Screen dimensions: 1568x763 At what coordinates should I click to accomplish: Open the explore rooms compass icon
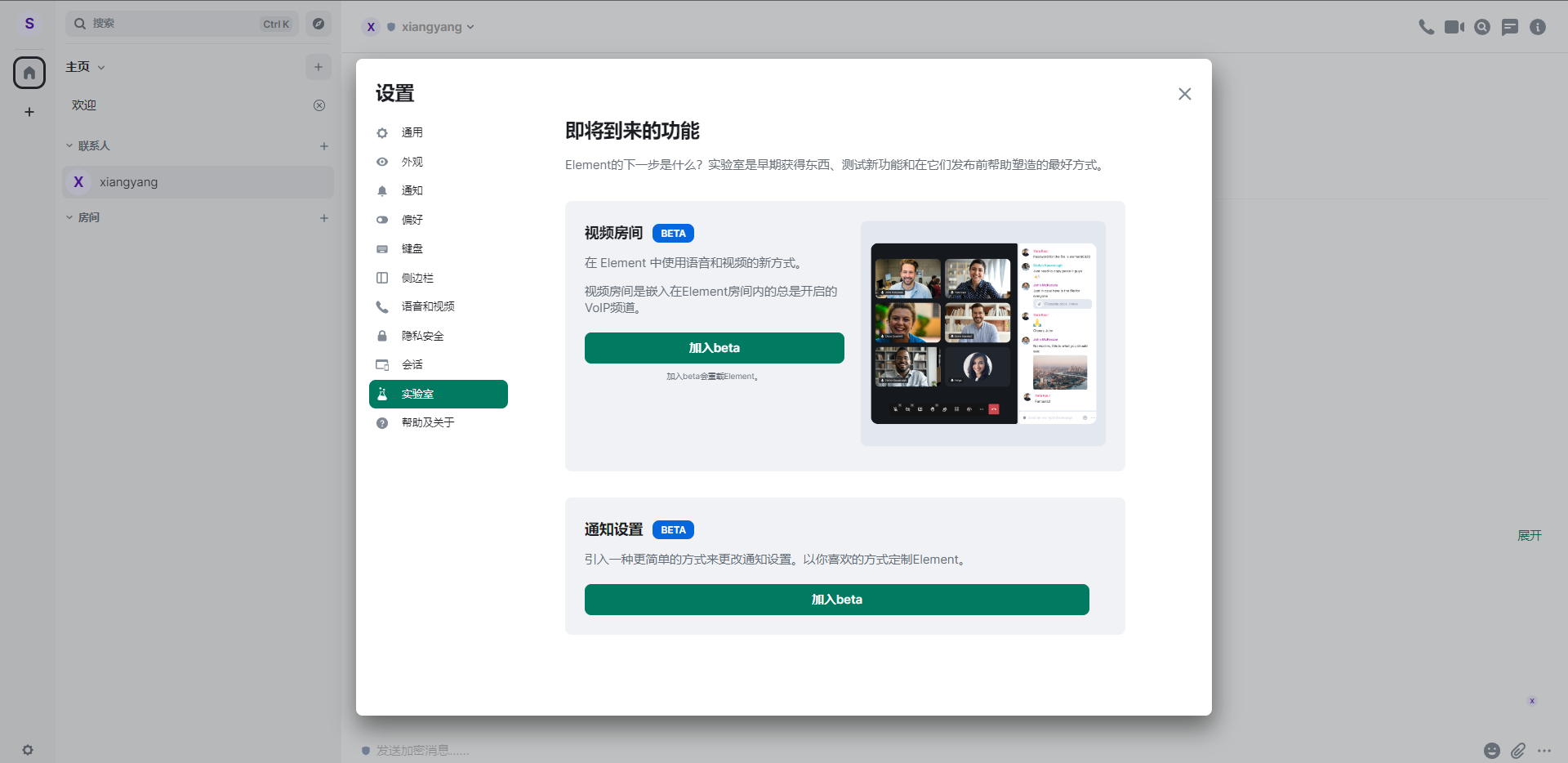coord(318,24)
